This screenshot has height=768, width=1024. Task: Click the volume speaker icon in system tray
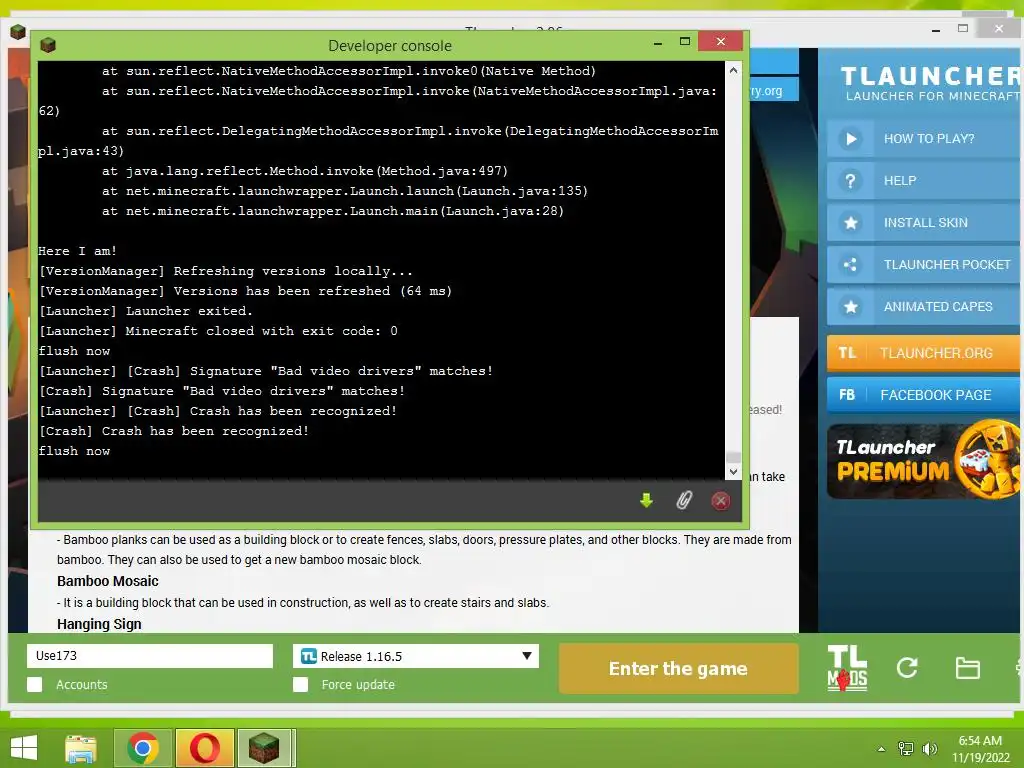929,749
